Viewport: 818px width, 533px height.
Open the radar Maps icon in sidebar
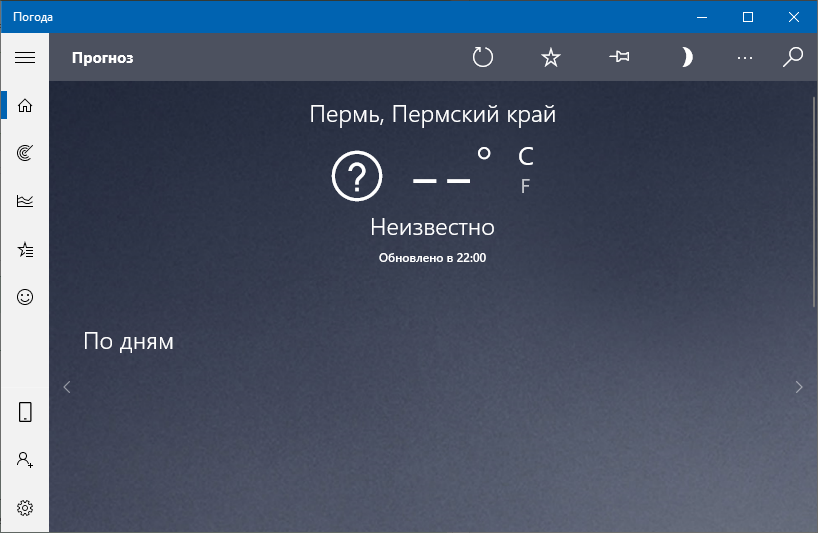25,153
